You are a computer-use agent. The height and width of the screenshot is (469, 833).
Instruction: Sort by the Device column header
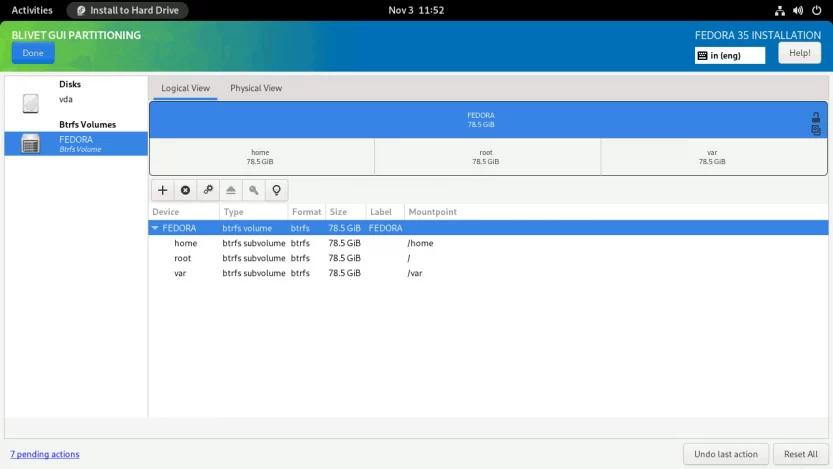tap(184, 211)
